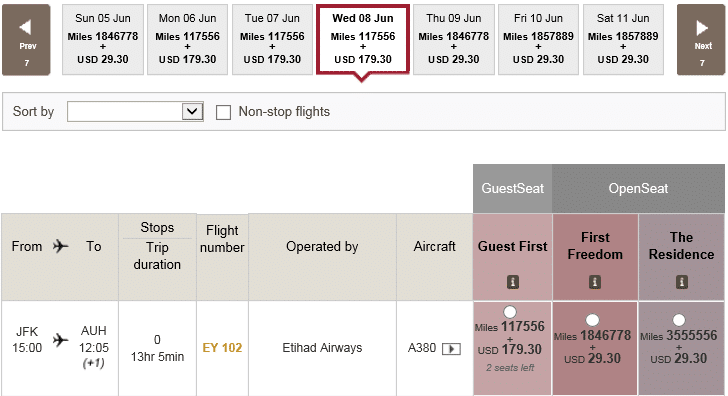Click the Tue 07 Jun fare box
This screenshot has height=396, width=728.
(272, 39)
